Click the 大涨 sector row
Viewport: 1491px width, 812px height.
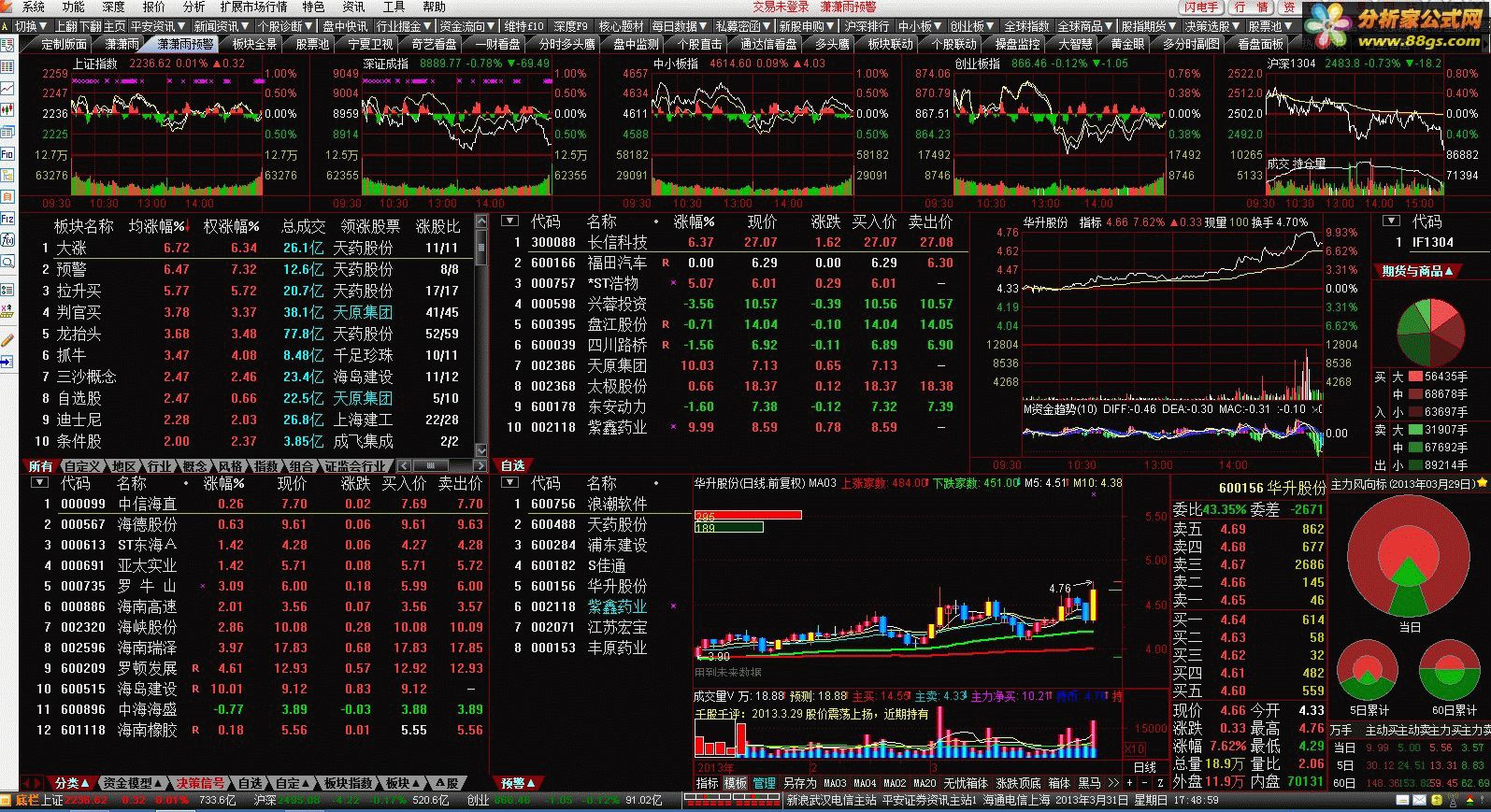248,248
